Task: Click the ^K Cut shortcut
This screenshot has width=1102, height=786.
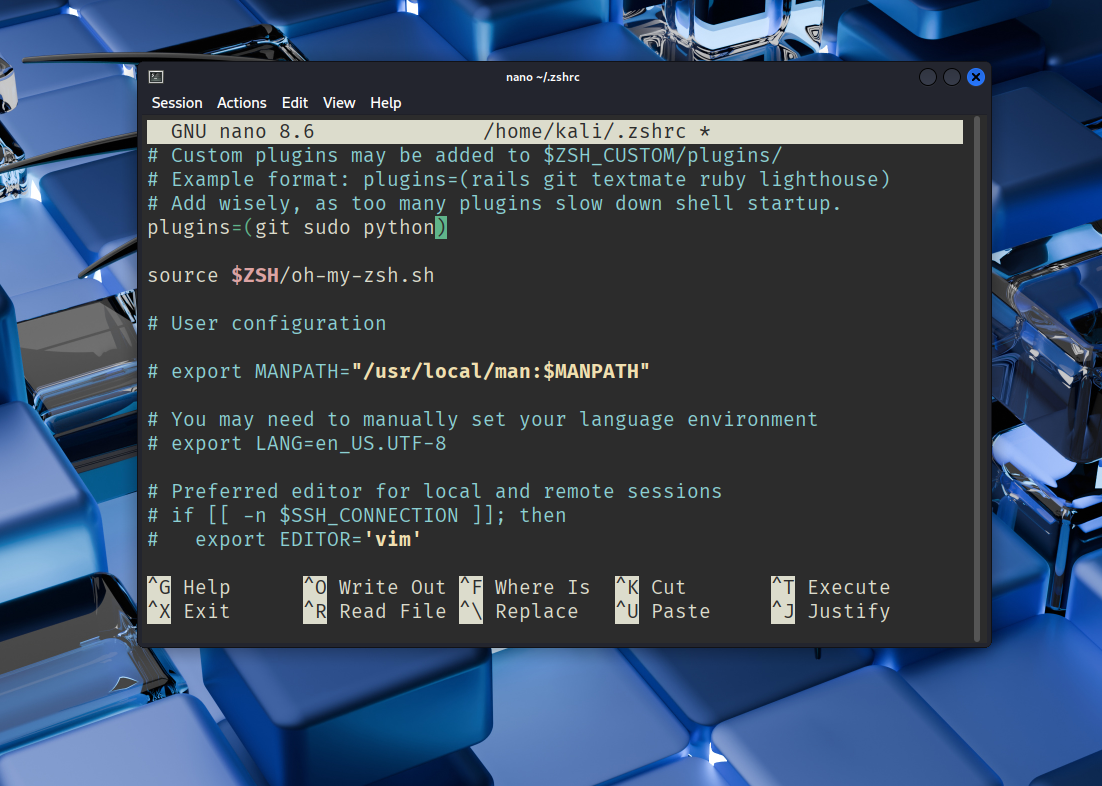Action: [650, 587]
